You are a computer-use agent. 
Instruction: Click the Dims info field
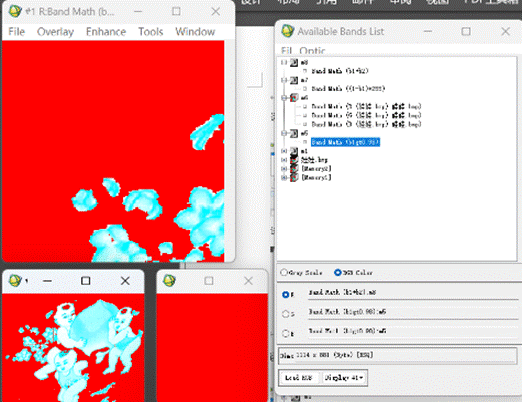398,355
